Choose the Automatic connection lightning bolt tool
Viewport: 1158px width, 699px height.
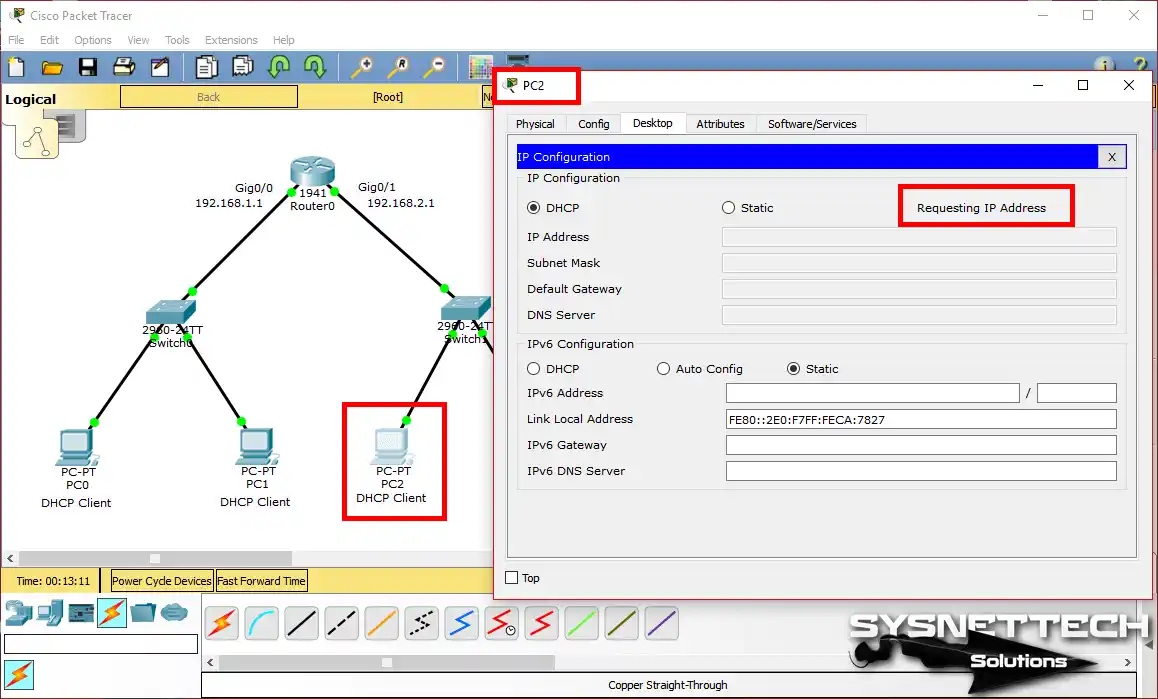[x=221, y=623]
